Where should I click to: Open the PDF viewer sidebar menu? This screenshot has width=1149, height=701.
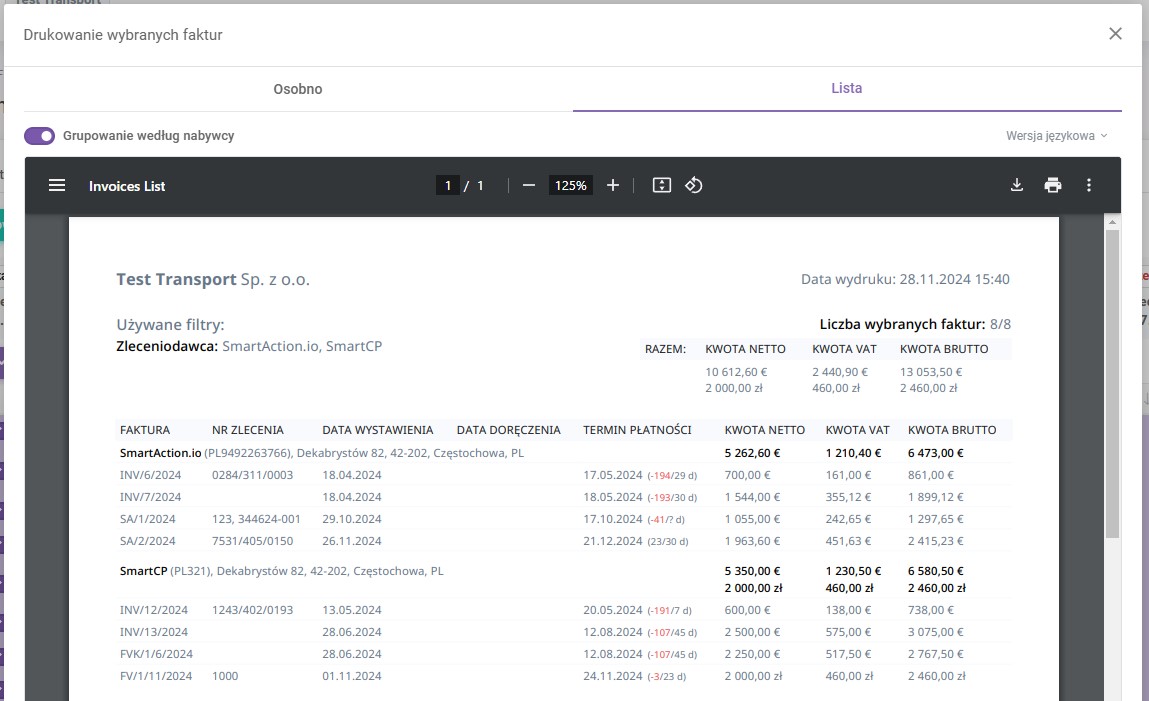pyautogui.click(x=57, y=185)
